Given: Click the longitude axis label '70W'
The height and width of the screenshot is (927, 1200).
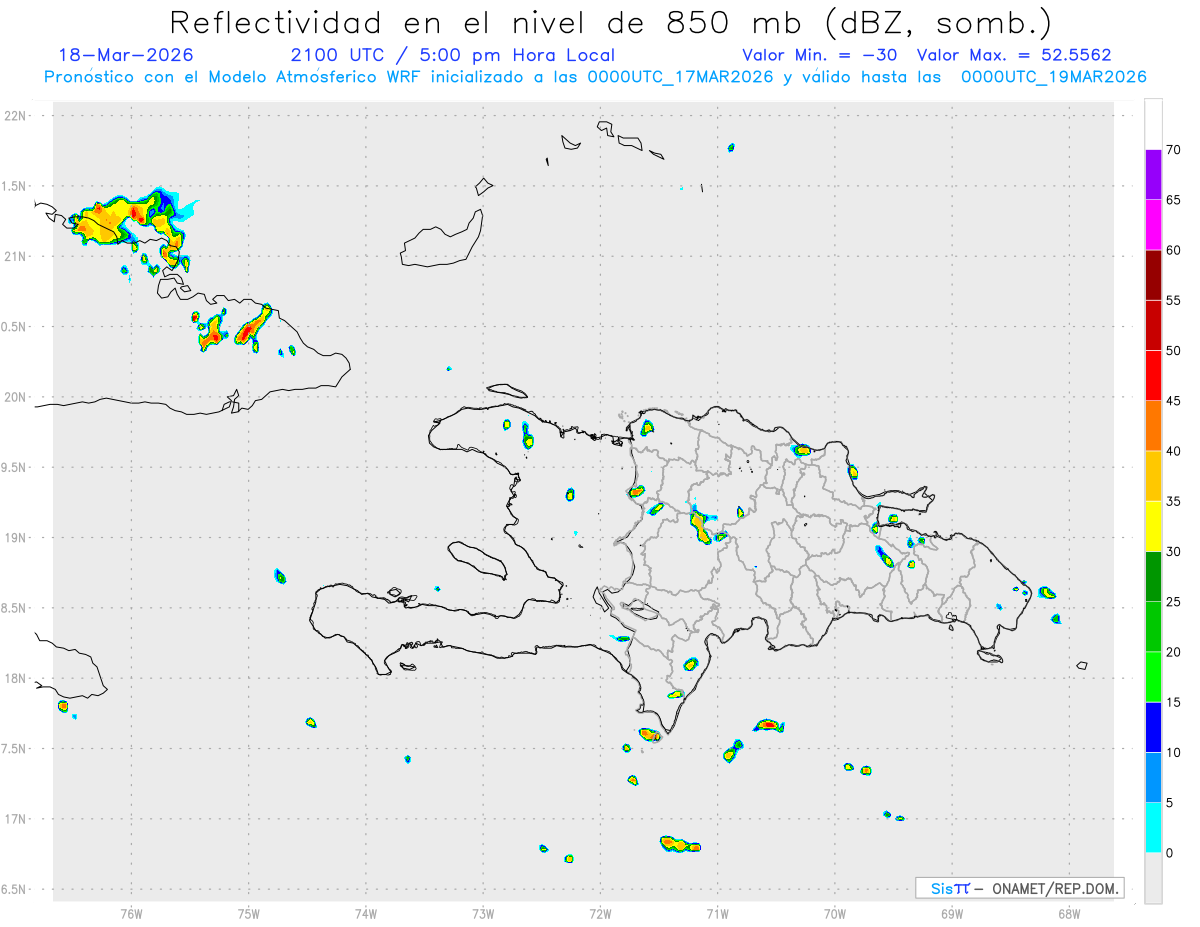Looking at the screenshot, I should point(835,913).
